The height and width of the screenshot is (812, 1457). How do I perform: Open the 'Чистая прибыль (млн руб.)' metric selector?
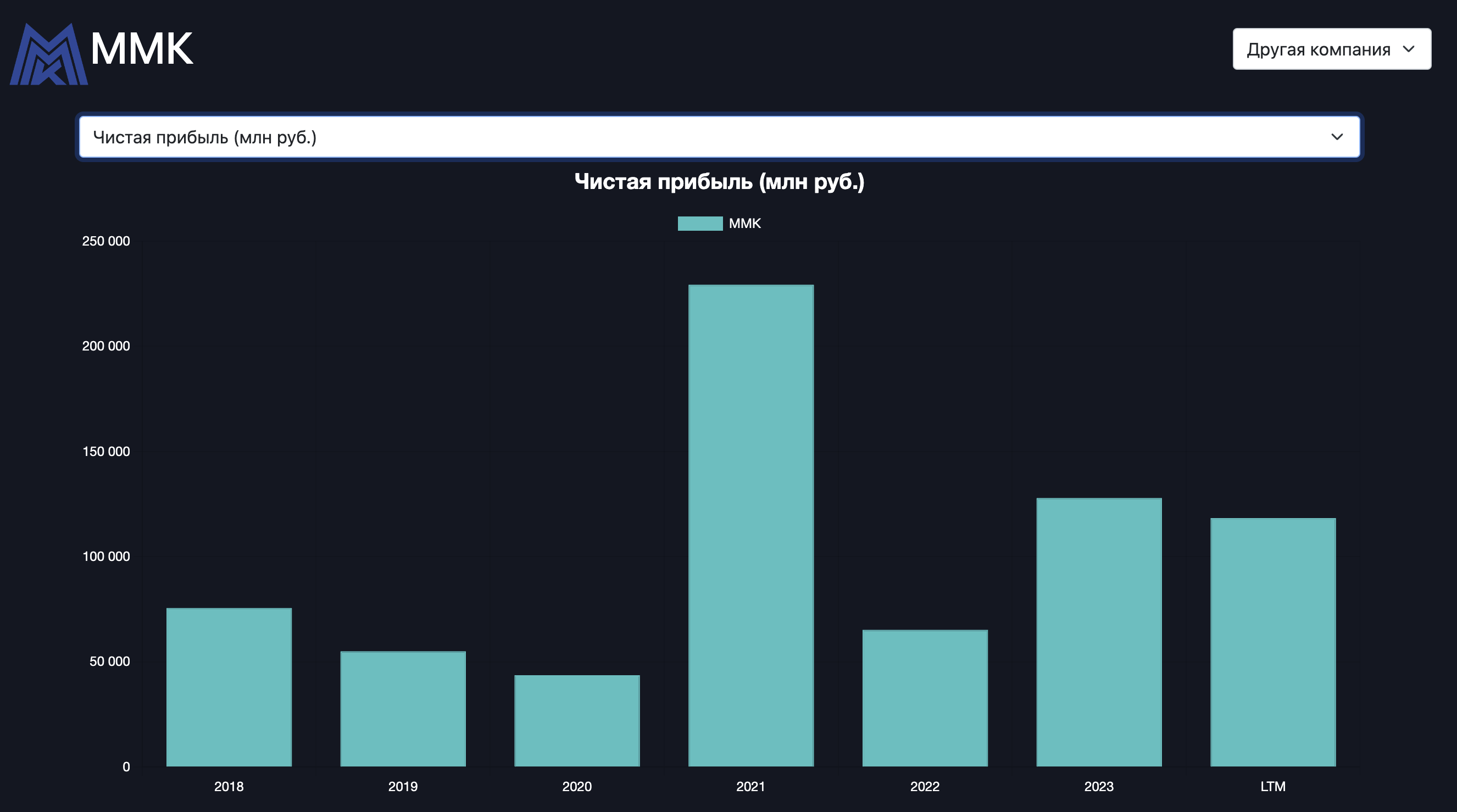tap(719, 137)
